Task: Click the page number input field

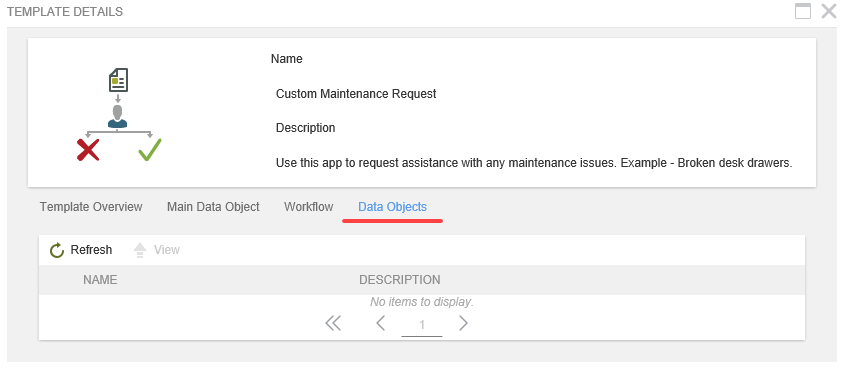Action: tap(422, 325)
